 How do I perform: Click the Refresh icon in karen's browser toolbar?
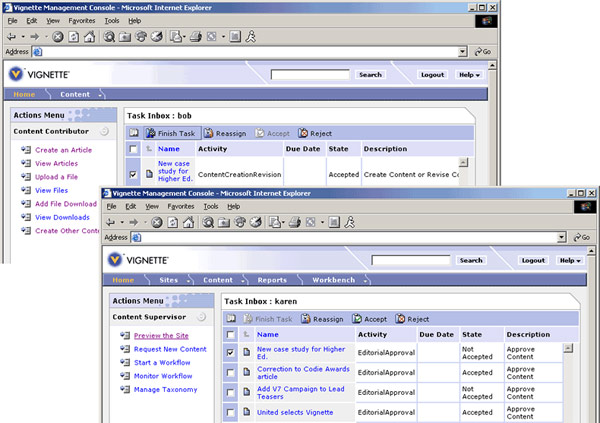point(173,222)
